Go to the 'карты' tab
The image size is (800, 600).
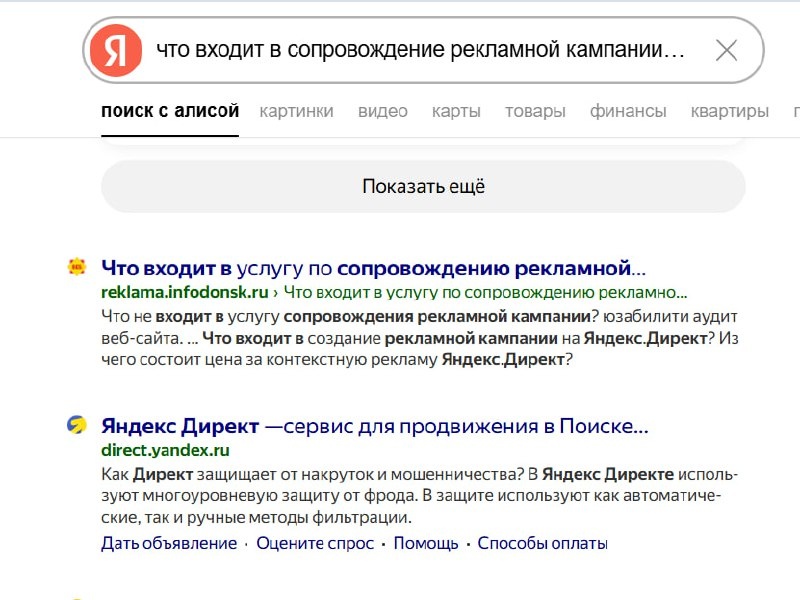(456, 111)
